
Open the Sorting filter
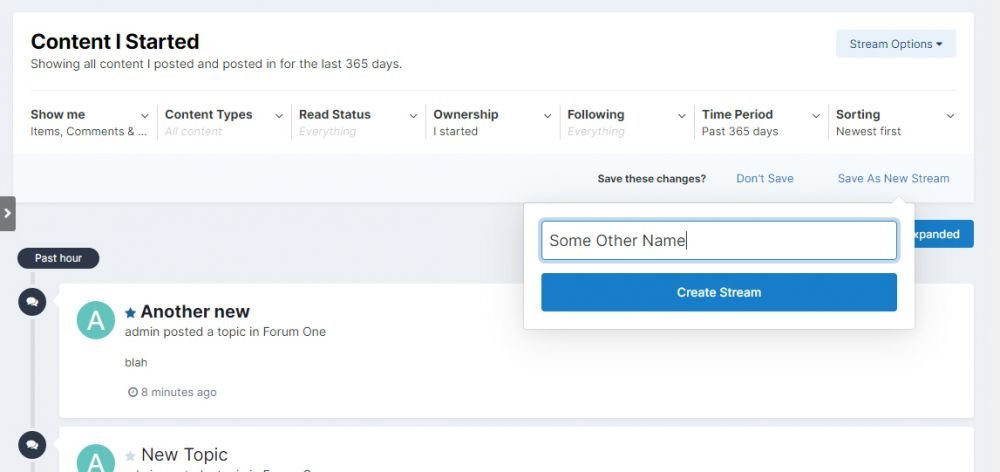[x=894, y=122]
